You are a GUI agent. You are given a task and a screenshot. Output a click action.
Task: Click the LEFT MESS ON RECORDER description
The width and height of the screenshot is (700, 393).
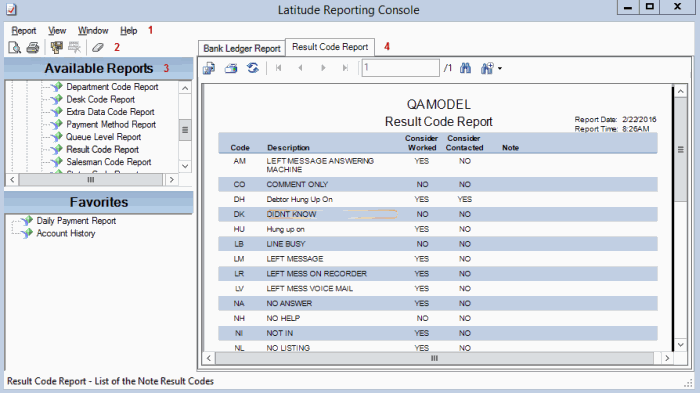(317, 274)
